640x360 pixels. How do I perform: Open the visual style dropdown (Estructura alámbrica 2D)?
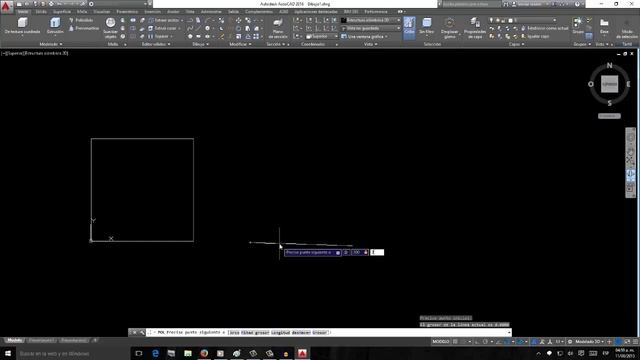pyautogui.click(x=371, y=20)
